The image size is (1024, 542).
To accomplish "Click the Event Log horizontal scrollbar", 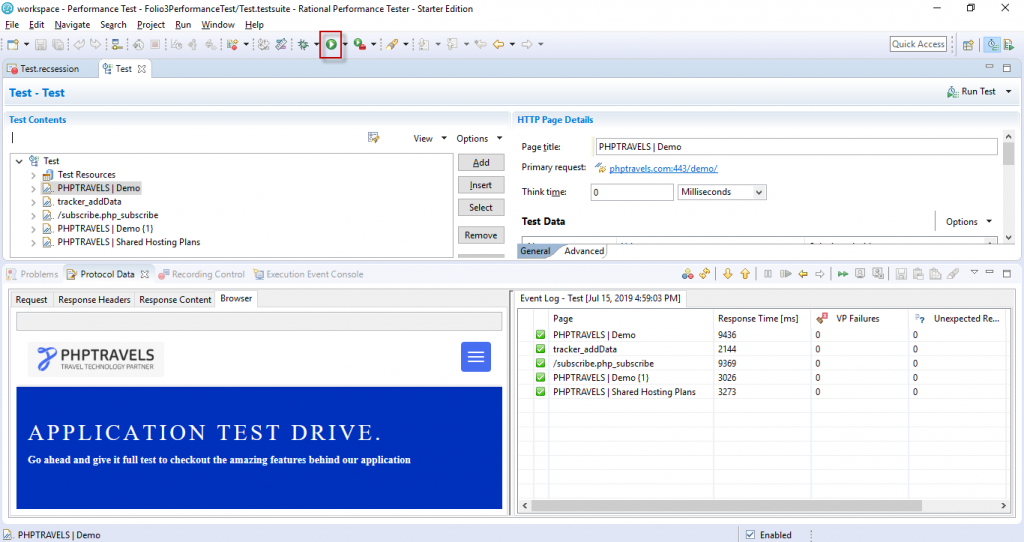I will tap(726, 505).
